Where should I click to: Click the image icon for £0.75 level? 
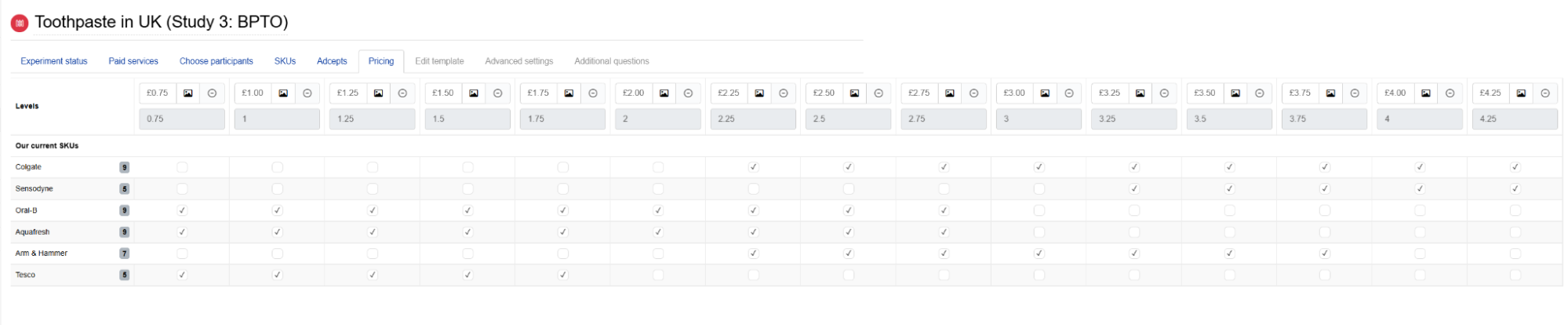click(x=188, y=93)
